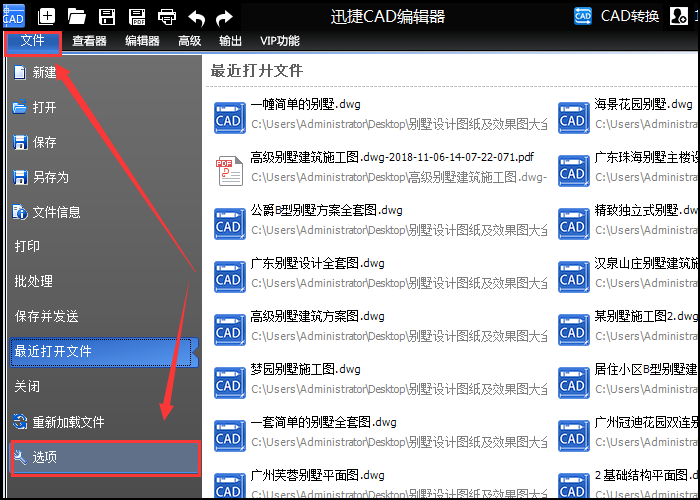Click CAD icon beside 梦园别墅施工图.dwg

(229, 383)
